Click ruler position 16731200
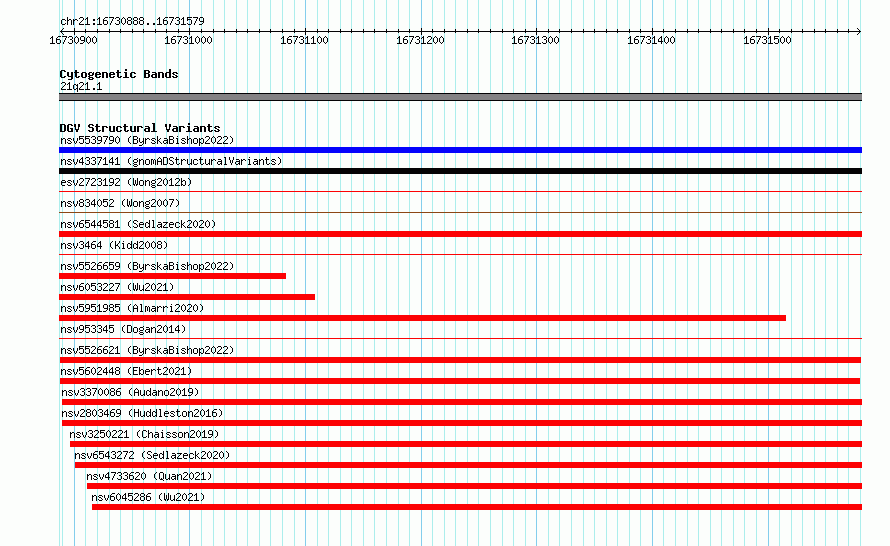The image size is (890, 546). point(420,40)
